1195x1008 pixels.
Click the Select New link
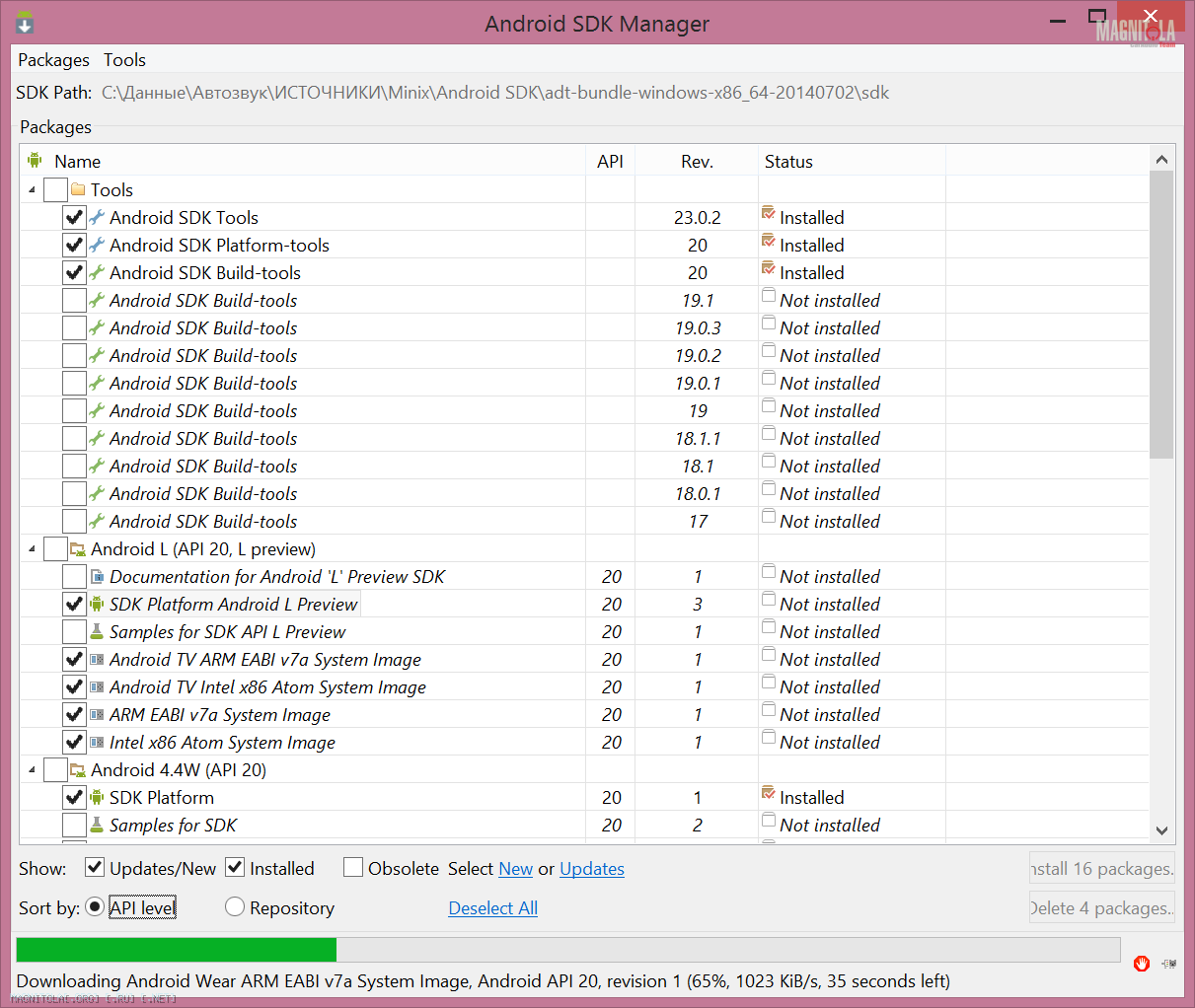coord(515,869)
